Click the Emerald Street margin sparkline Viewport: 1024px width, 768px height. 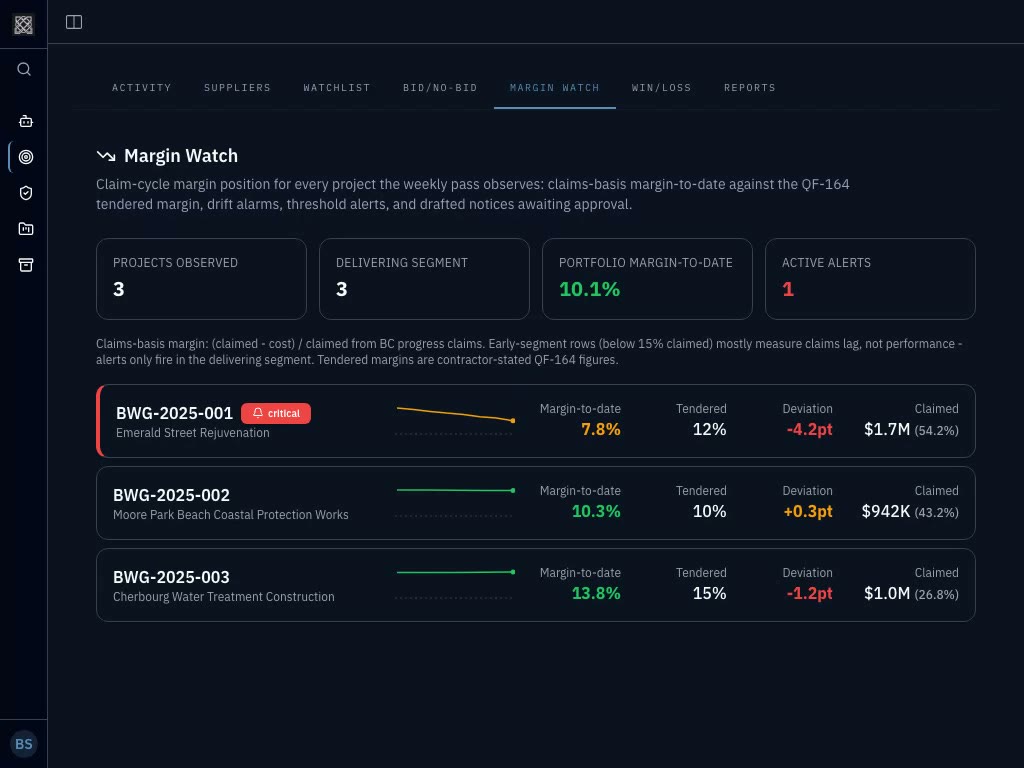click(455, 421)
